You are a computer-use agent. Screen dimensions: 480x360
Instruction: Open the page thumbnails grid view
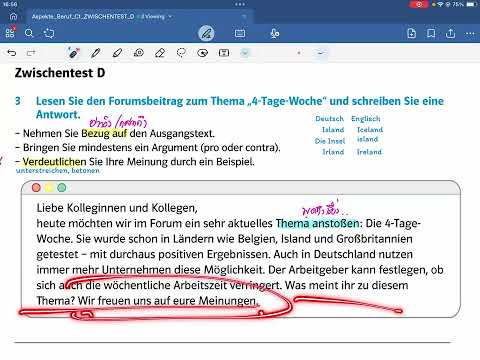click(10, 33)
